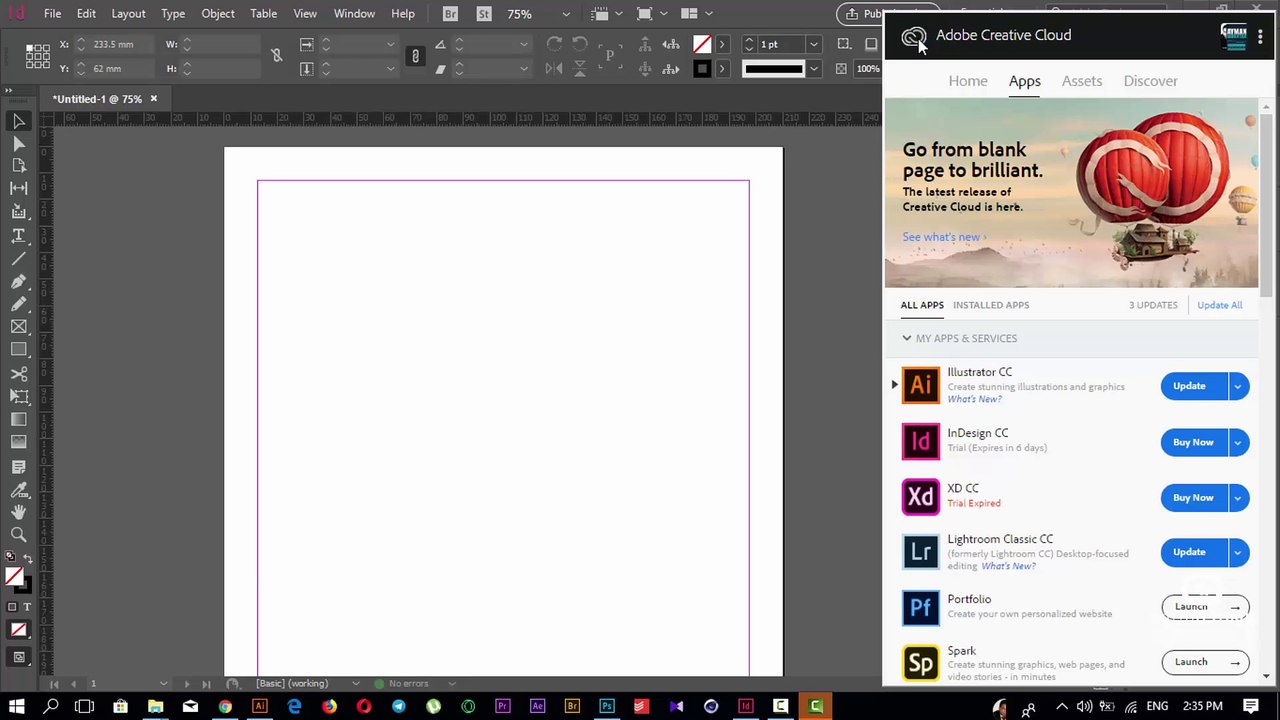Select the Hand tool
1280x720 pixels.
(19, 512)
